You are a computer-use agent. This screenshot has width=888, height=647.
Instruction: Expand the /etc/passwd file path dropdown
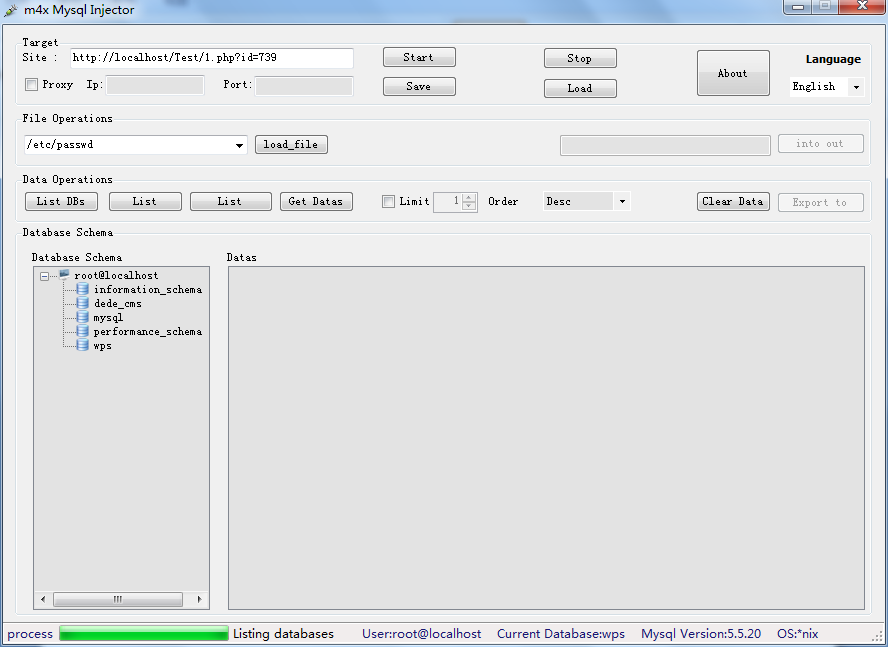240,145
